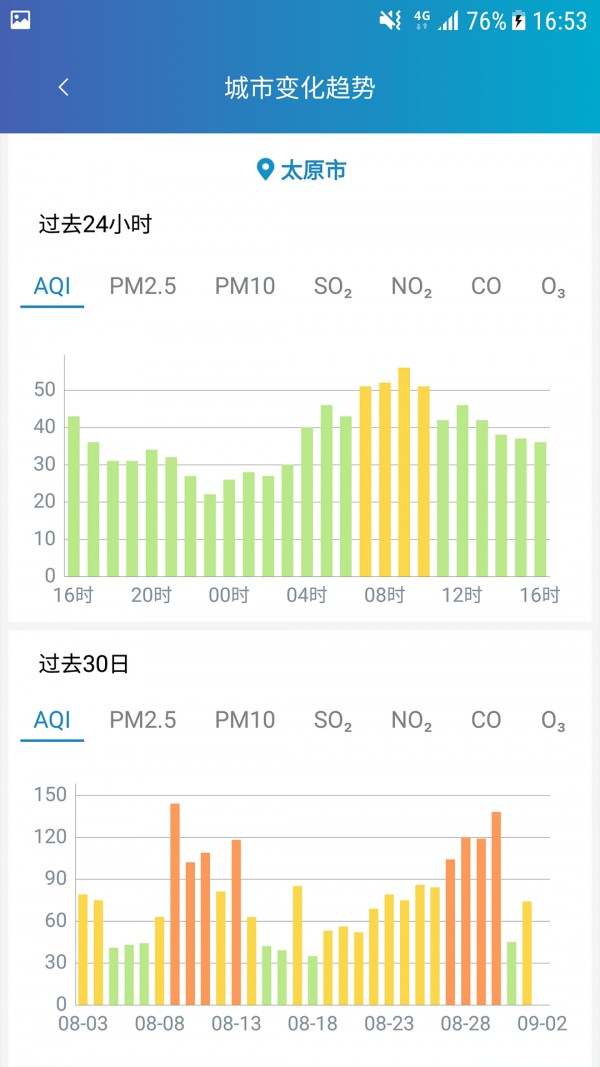Open the image notification icon in status bar
This screenshot has width=600, height=1067.
point(20,20)
